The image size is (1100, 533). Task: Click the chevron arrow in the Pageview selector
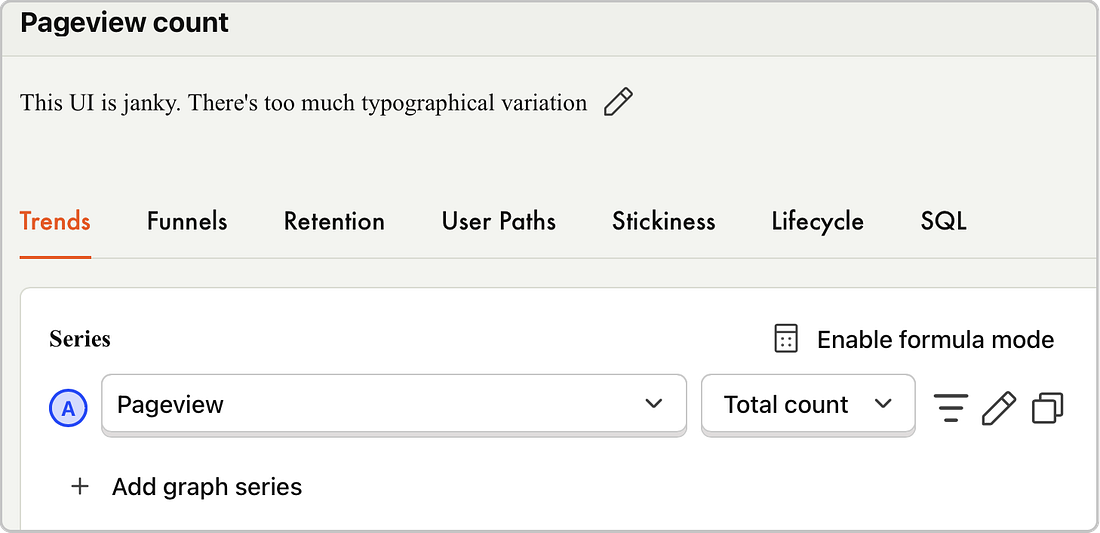[653, 404]
